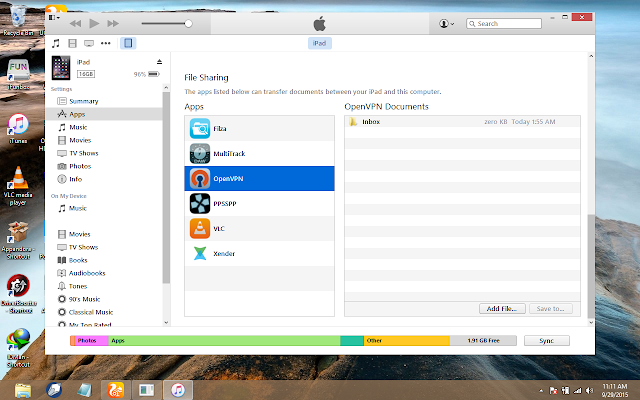Open the Music library icon in toolbar
Screen dimensions: 640x400
pyautogui.click(x=56, y=43)
